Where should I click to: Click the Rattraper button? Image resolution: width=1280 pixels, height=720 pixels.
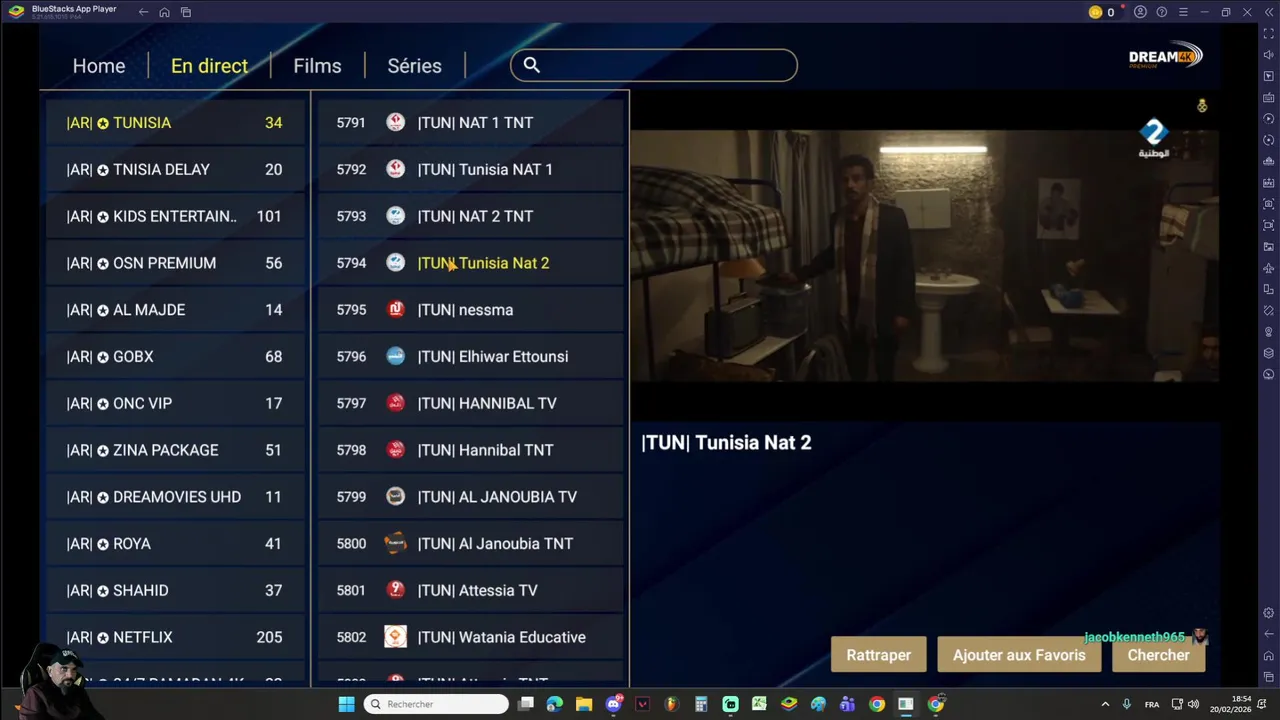point(879,655)
